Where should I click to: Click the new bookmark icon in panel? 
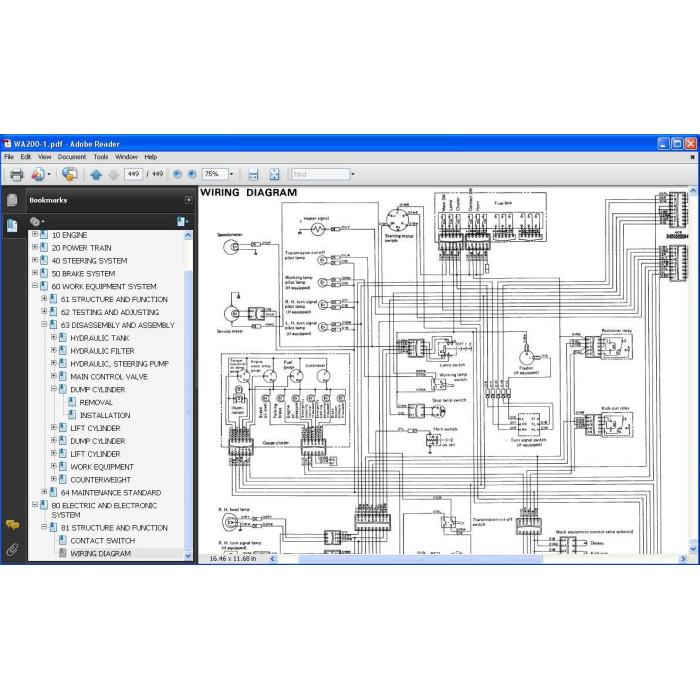(182, 221)
